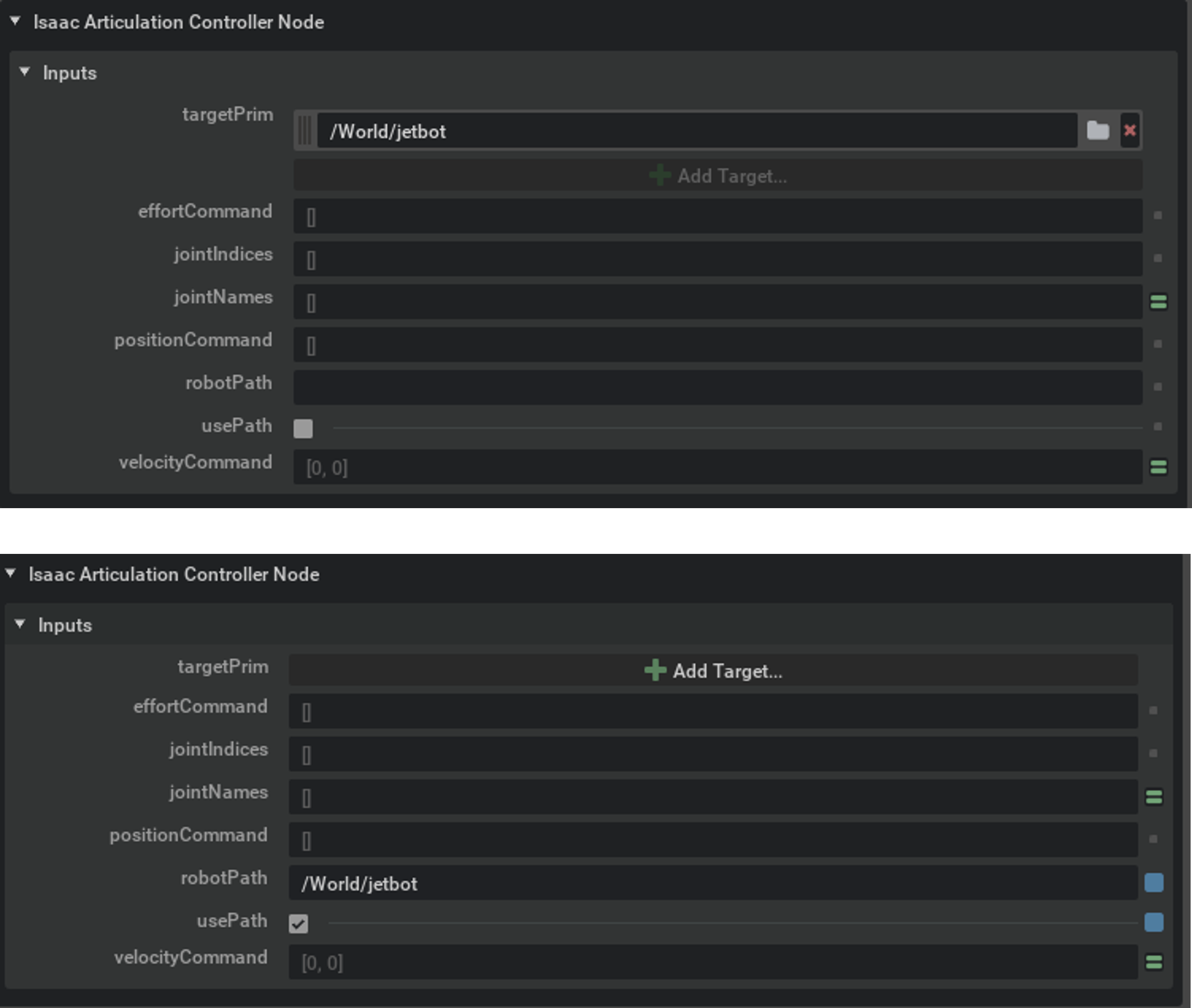Remove the /World/jetbot target with red X
Screen dimensions: 1192x1008
coord(1129,131)
